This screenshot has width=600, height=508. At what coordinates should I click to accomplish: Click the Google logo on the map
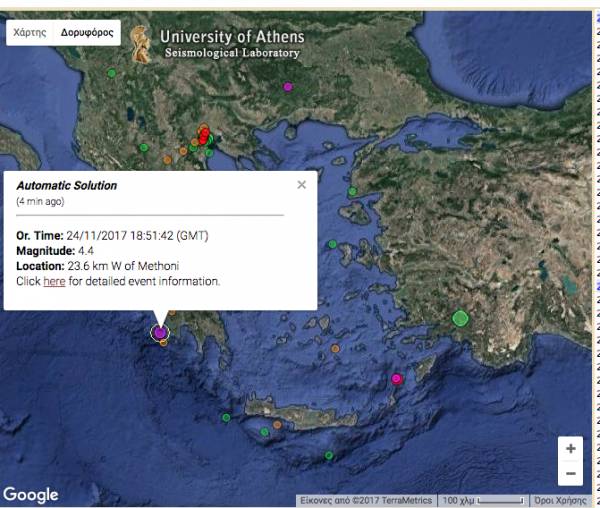tap(31, 495)
